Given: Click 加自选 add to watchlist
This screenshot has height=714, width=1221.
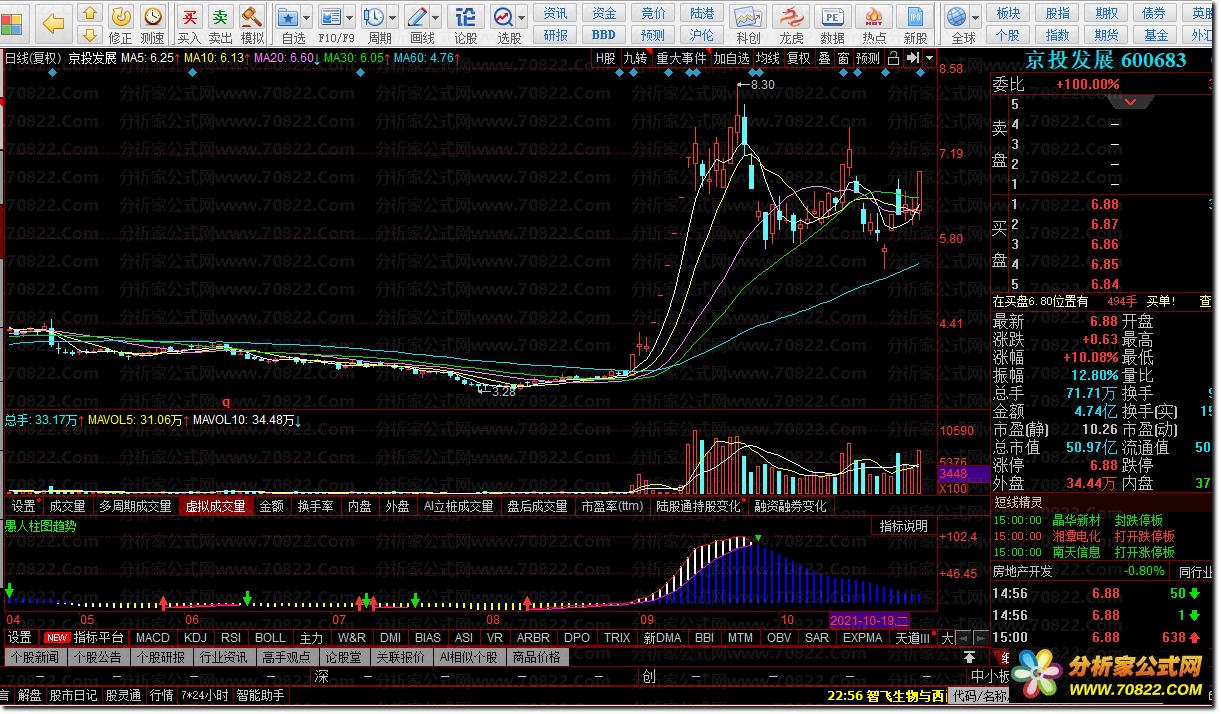Looking at the screenshot, I should pos(731,58).
